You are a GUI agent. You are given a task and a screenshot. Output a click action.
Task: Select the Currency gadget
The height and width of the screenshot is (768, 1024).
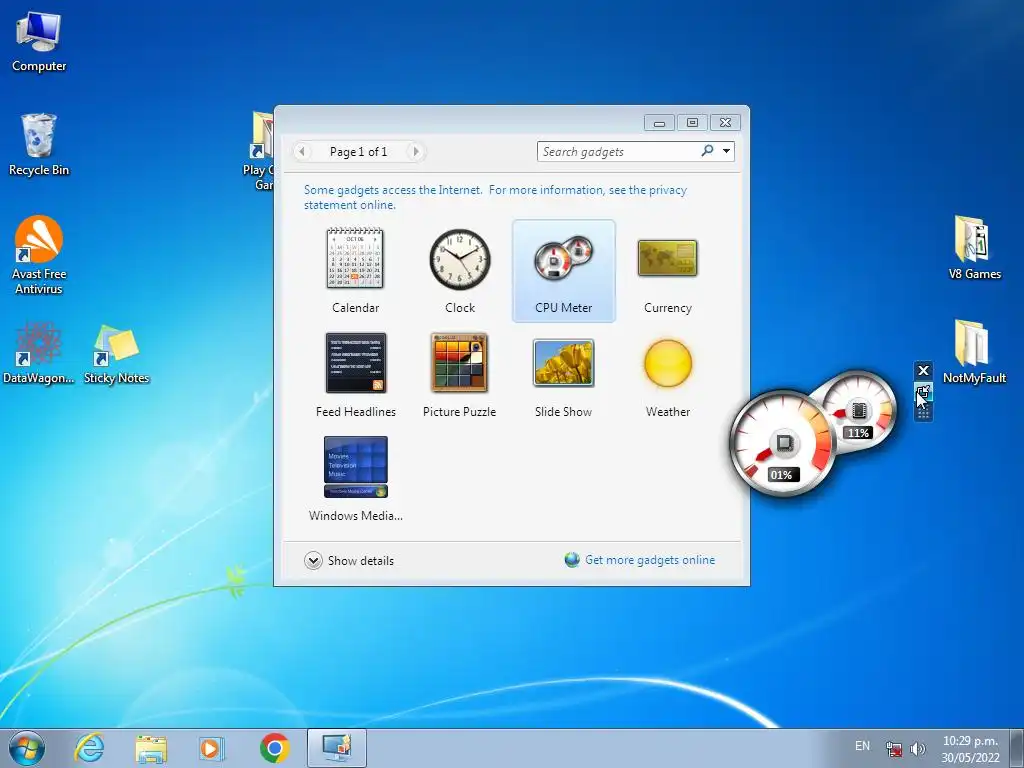[667, 270]
